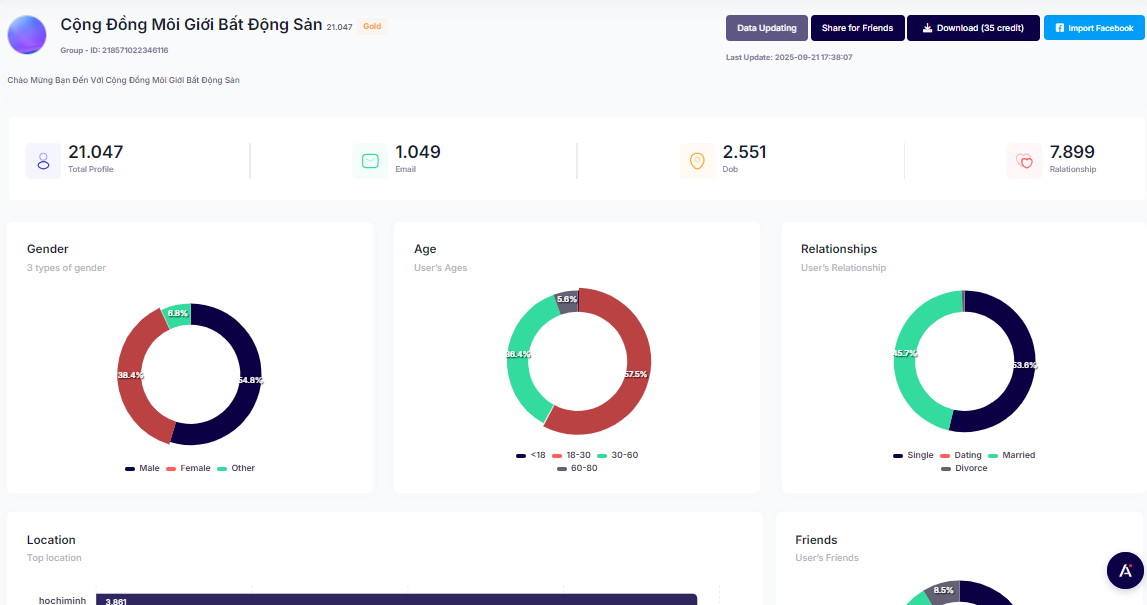Click the Total Profile person icon
The width and height of the screenshot is (1147, 605).
(43, 161)
